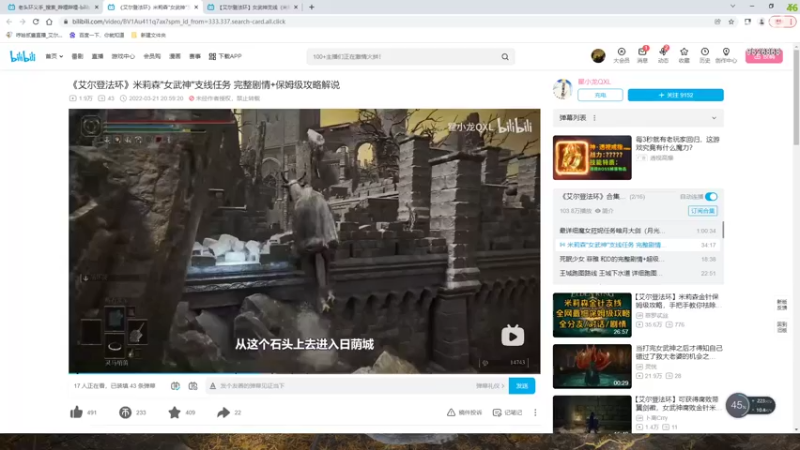Click the 订阅合集 button
Image resolution: width=800 pixels, height=450 pixels.
click(x=703, y=211)
